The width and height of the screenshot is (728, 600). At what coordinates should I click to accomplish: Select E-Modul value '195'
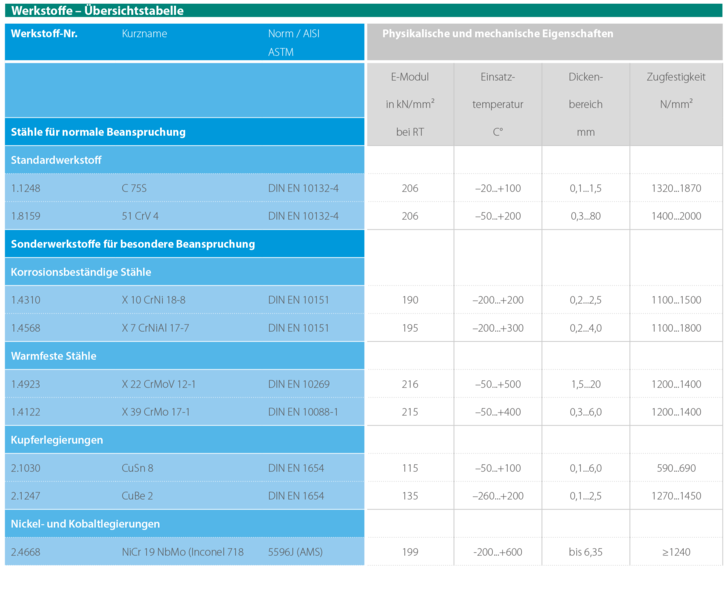[410, 328]
